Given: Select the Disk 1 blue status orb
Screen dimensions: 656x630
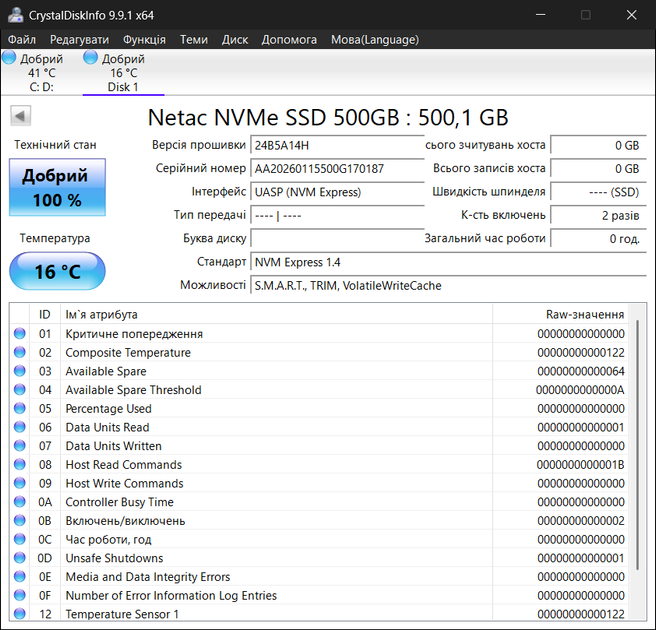Looking at the screenshot, I should pos(90,57).
